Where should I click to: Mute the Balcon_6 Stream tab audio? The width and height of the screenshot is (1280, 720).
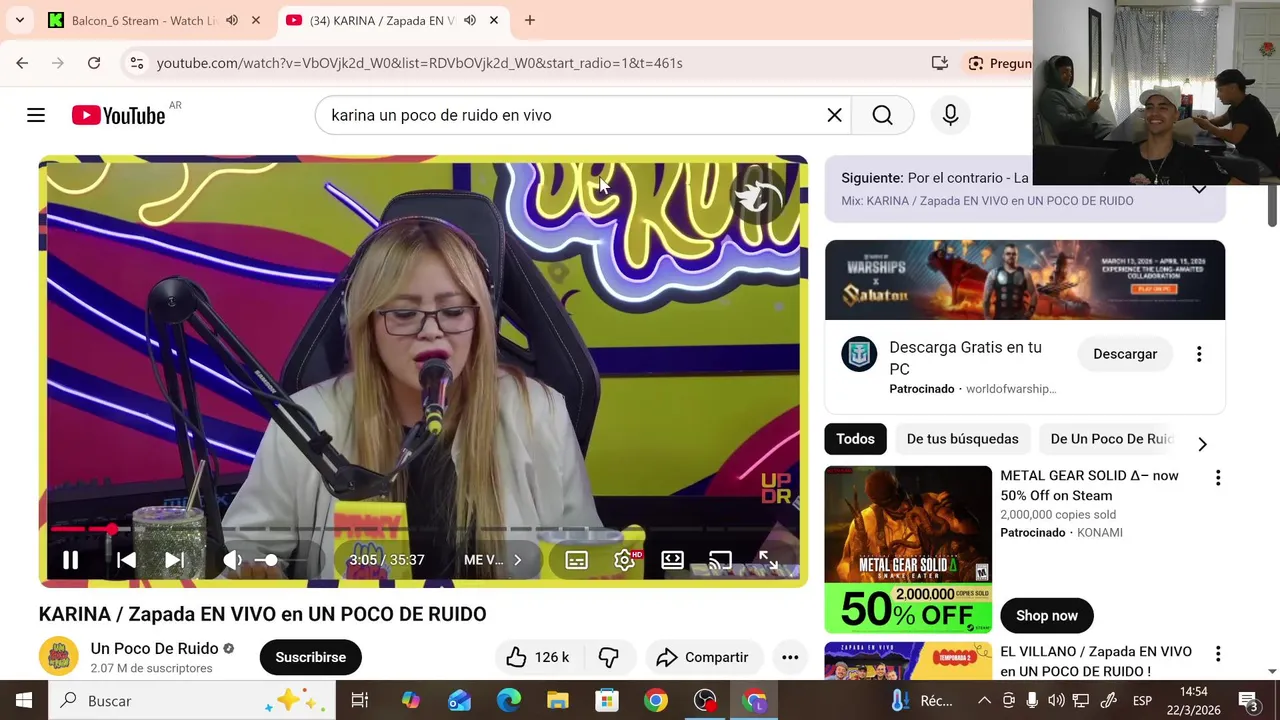click(x=232, y=20)
